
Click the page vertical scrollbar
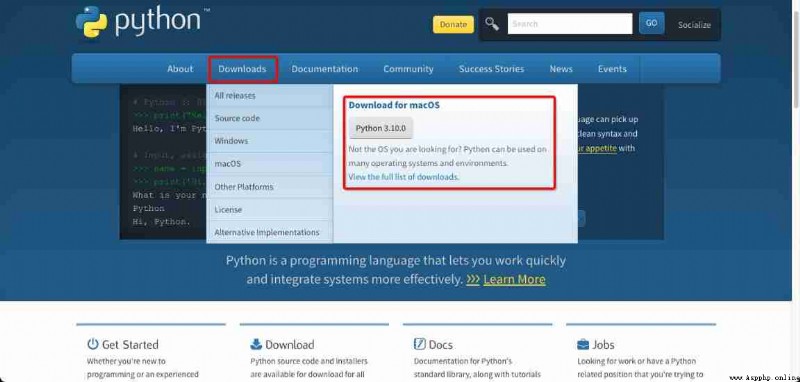coord(795,191)
